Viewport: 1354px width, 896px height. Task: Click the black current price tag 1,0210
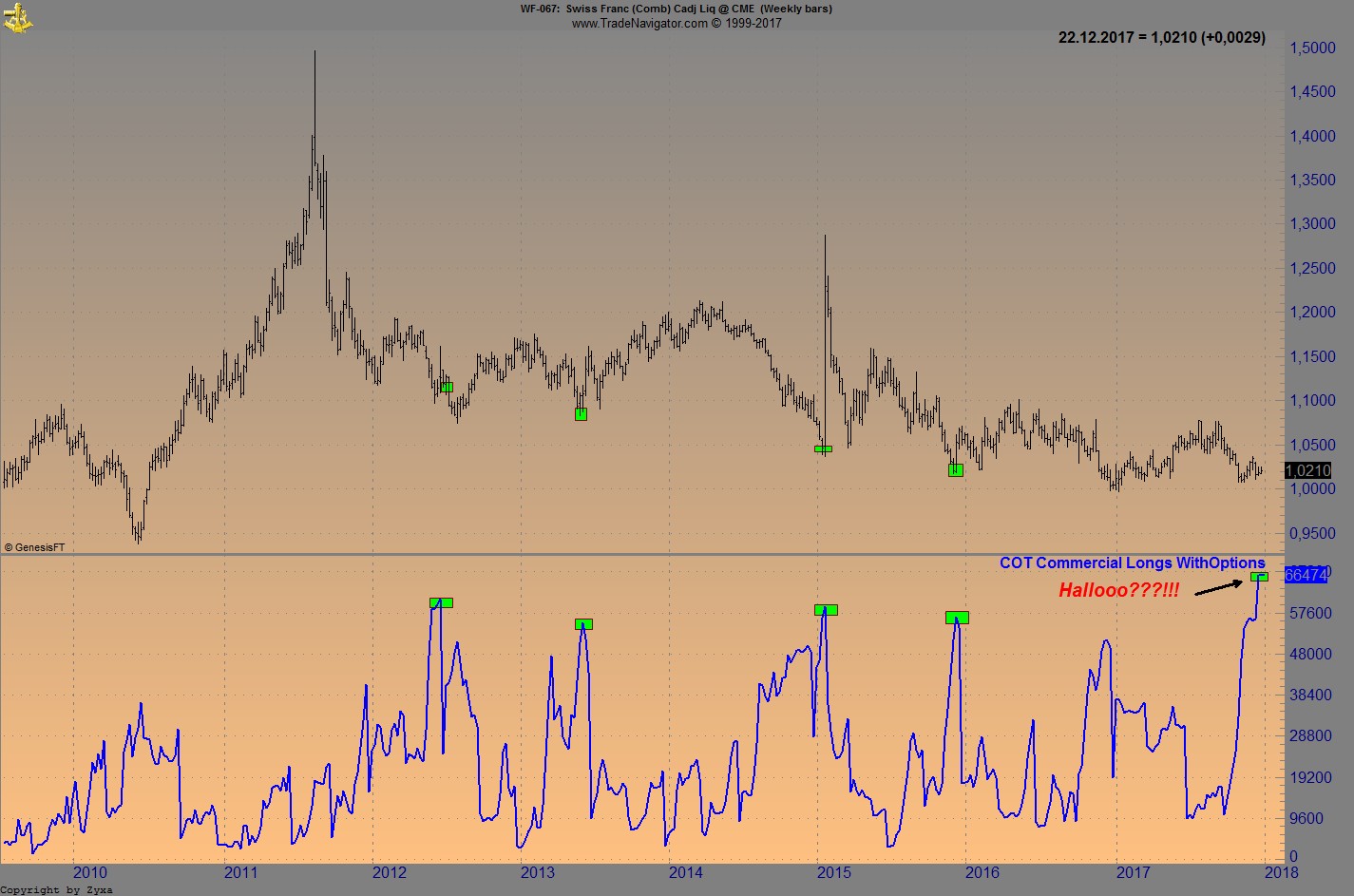(1307, 470)
